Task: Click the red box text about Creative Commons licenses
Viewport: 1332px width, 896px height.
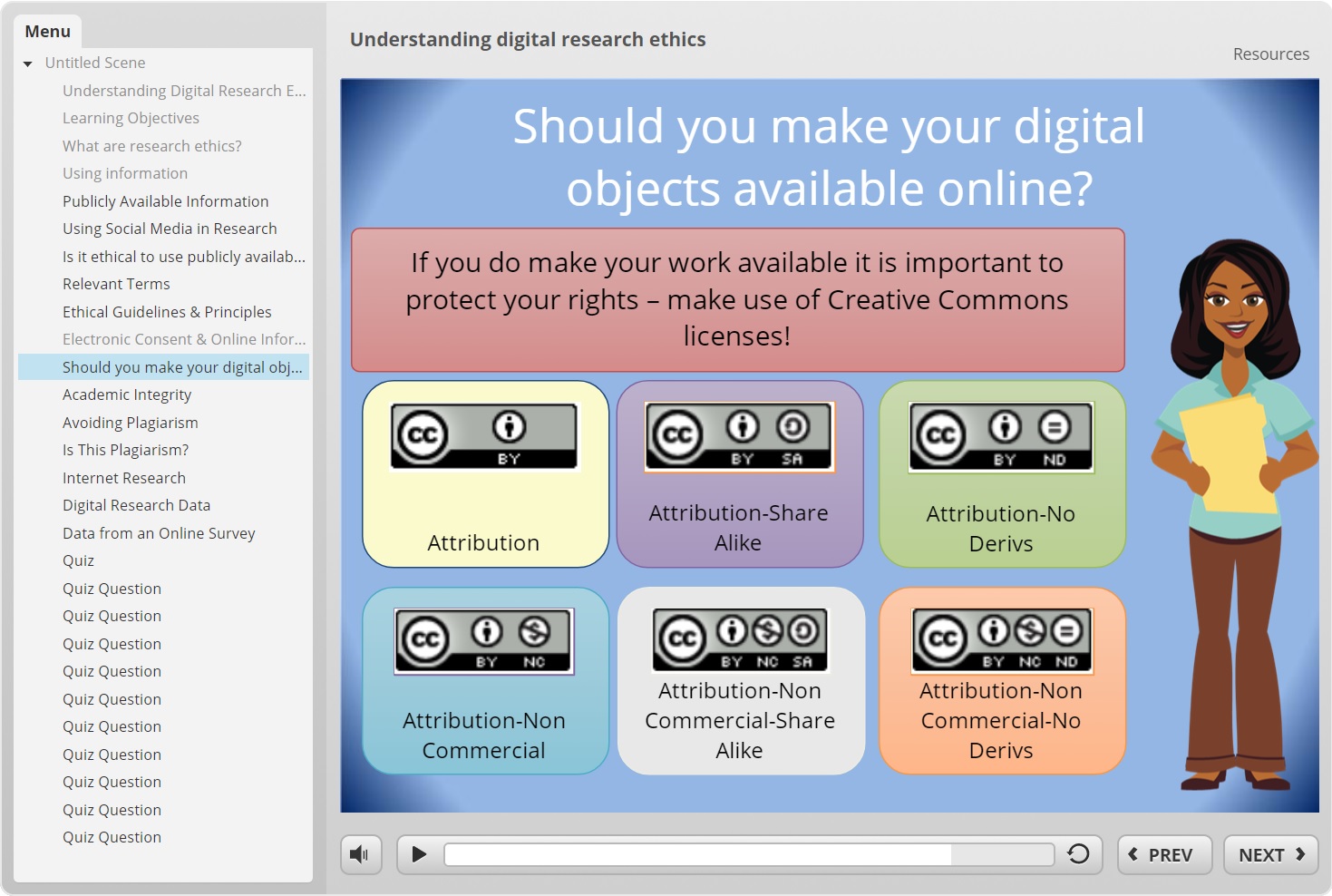Action: pyautogui.click(x=737, y=299)
